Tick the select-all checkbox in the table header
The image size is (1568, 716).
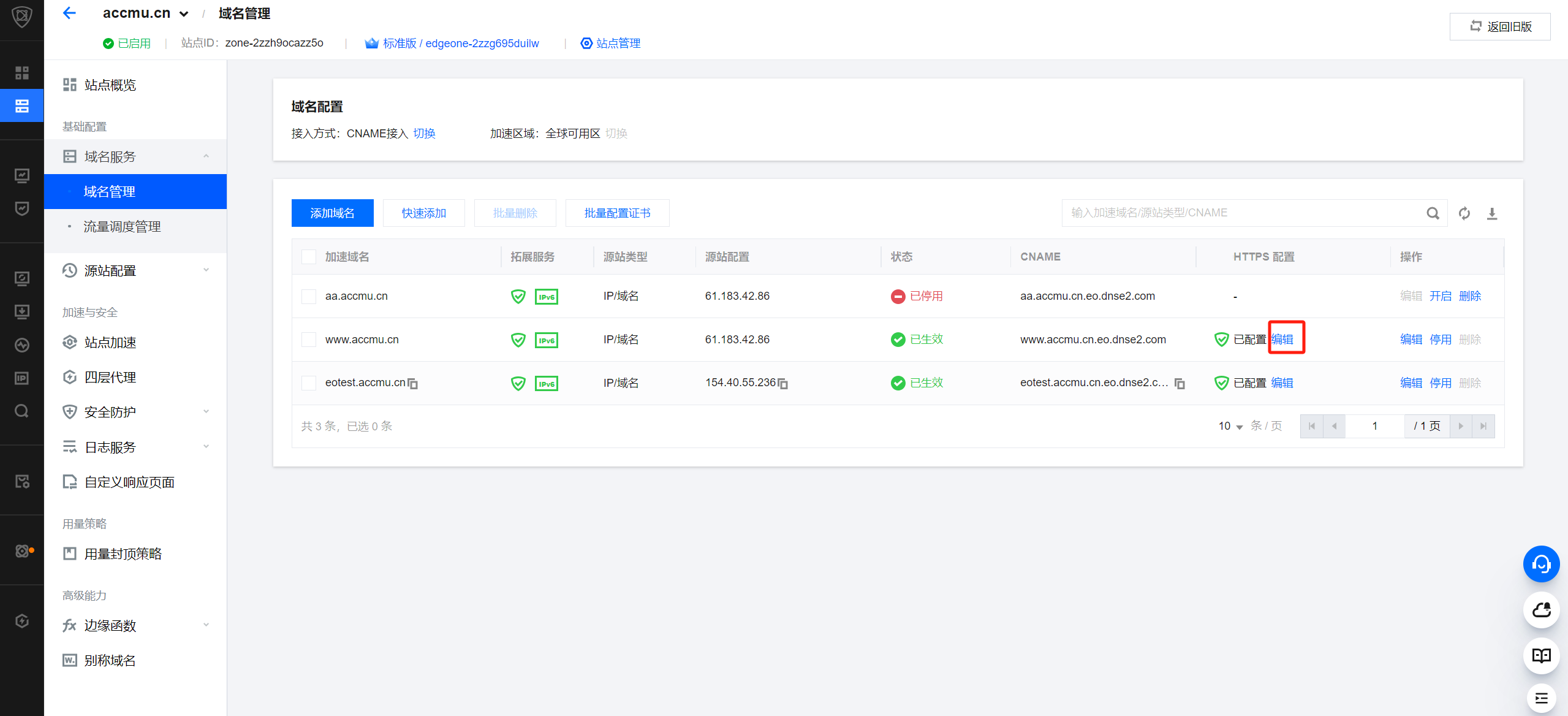tap(309, 257)
